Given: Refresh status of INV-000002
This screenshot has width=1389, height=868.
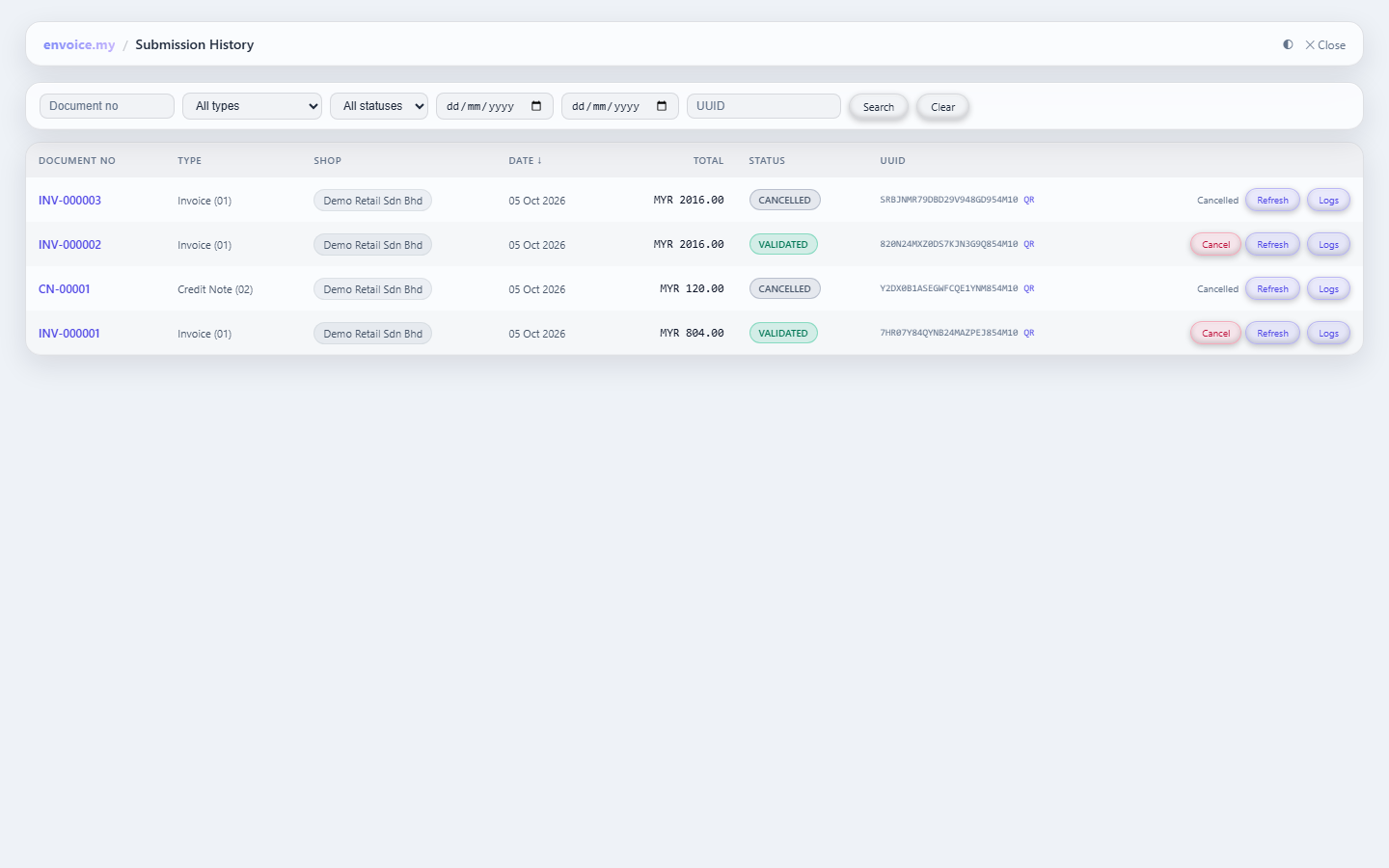Looking at the screenshot, I should point(1272,245).
